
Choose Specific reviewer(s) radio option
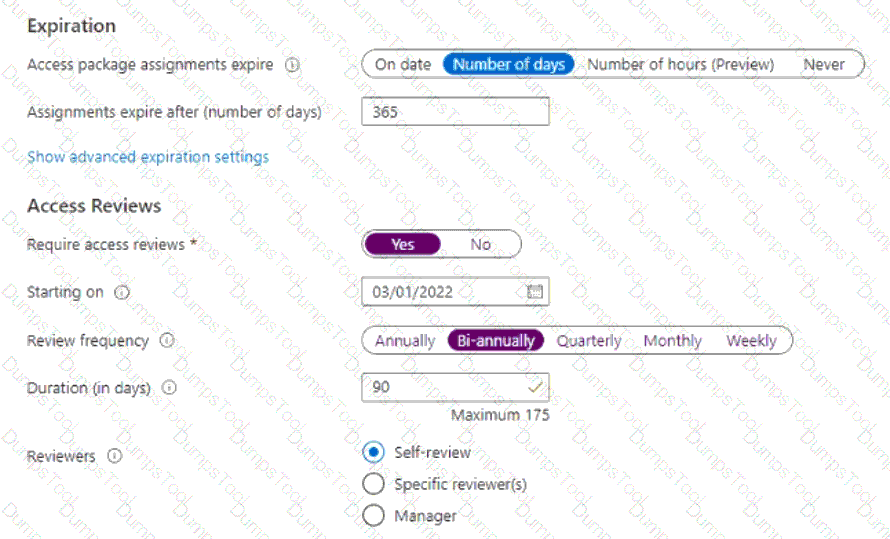click(x=373, y=485)
